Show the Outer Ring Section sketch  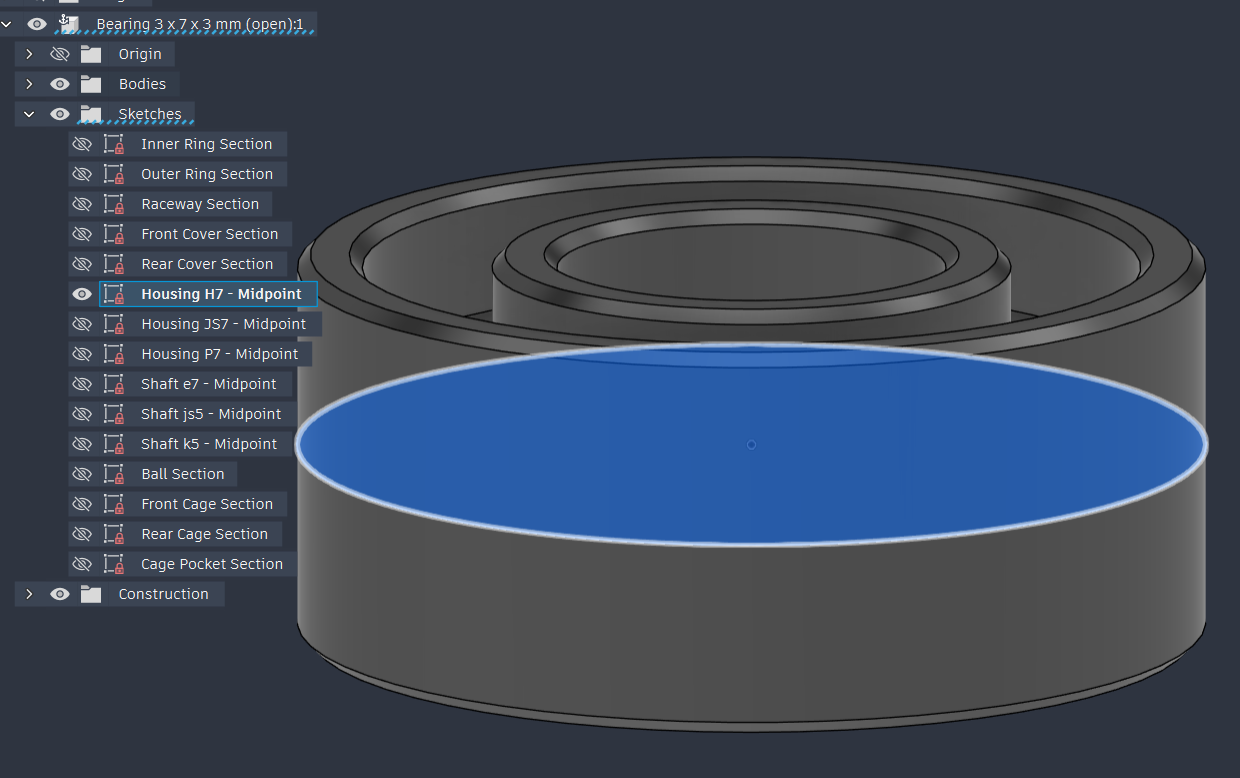click(82, 174)
